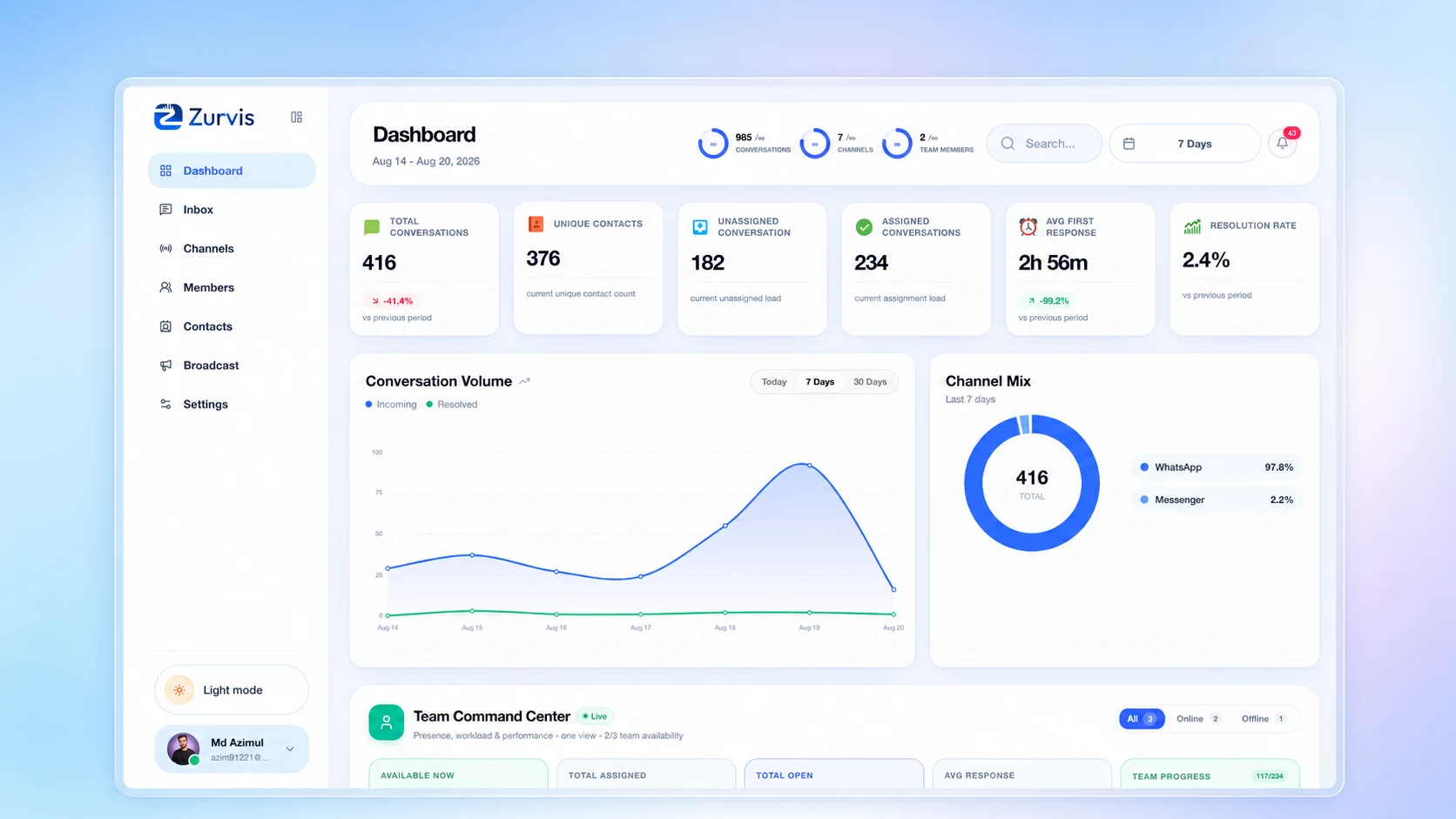
Task: Click the 985 conversations usage ring
Action: [712, 144]
